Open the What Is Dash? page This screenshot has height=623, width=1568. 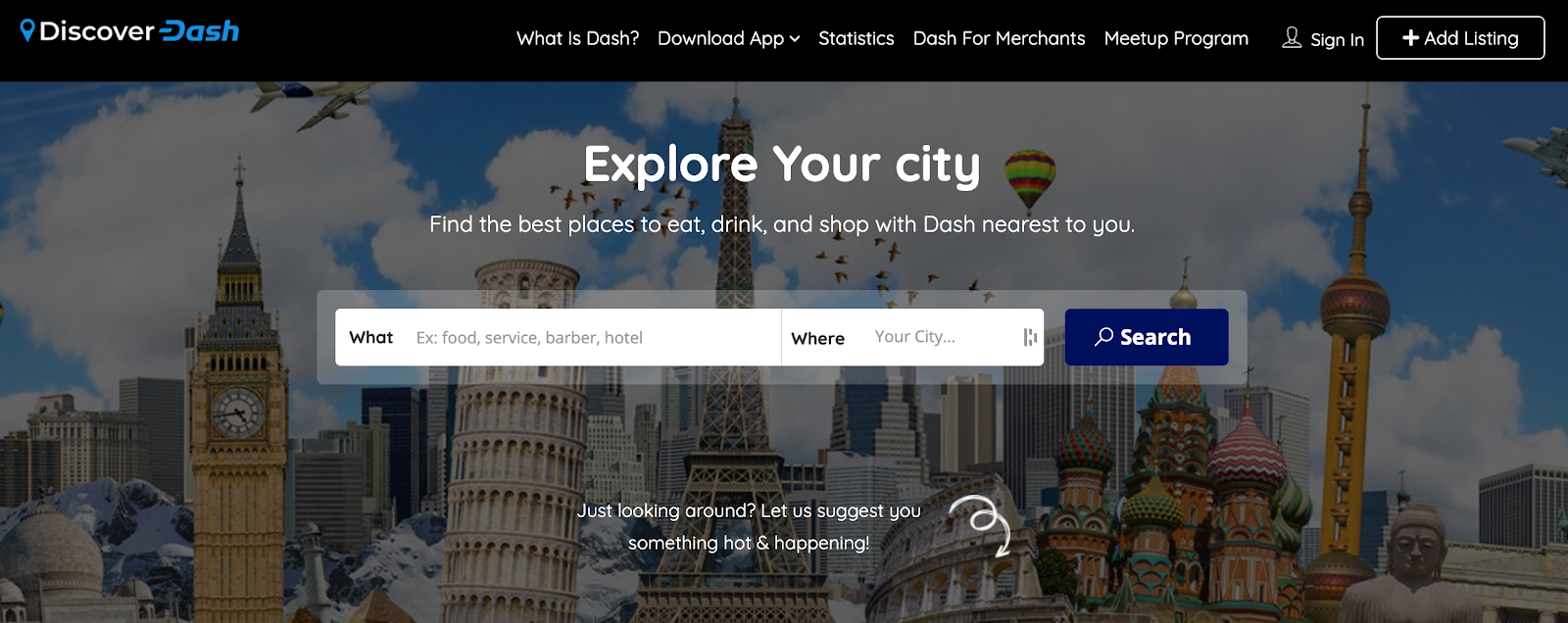point(577,38)
